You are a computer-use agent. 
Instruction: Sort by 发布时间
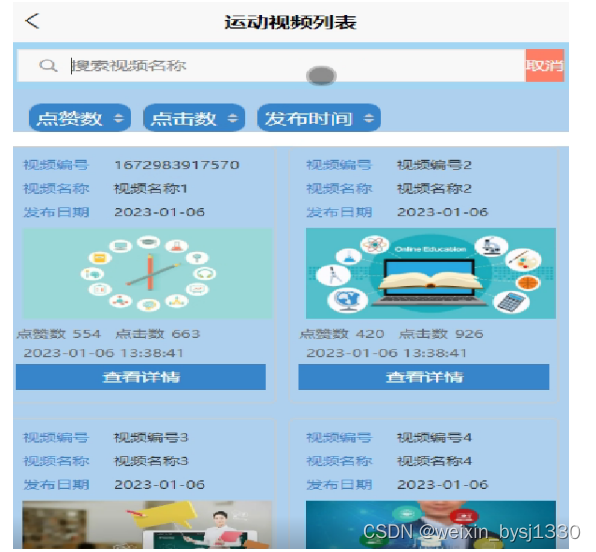[x=319, y=118]
